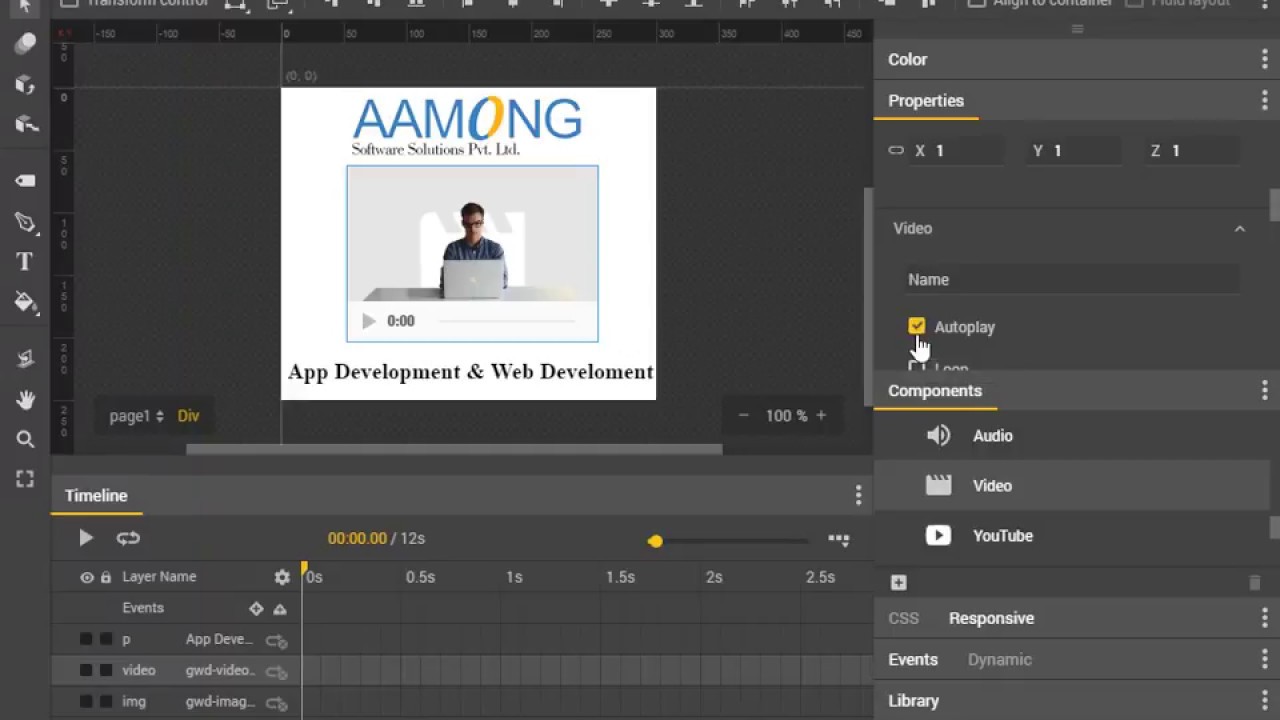The height and width of the screenshot is (720, 1280).
Task: Toggle all layers lock icon
Action: pos(106,577)
